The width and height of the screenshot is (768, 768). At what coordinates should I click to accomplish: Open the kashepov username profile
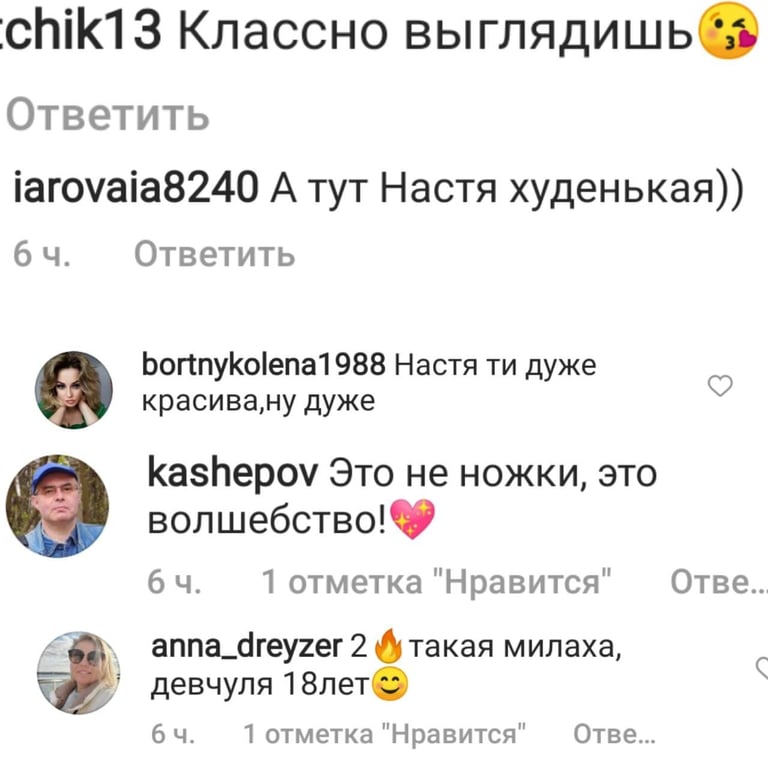click(233, 474)
